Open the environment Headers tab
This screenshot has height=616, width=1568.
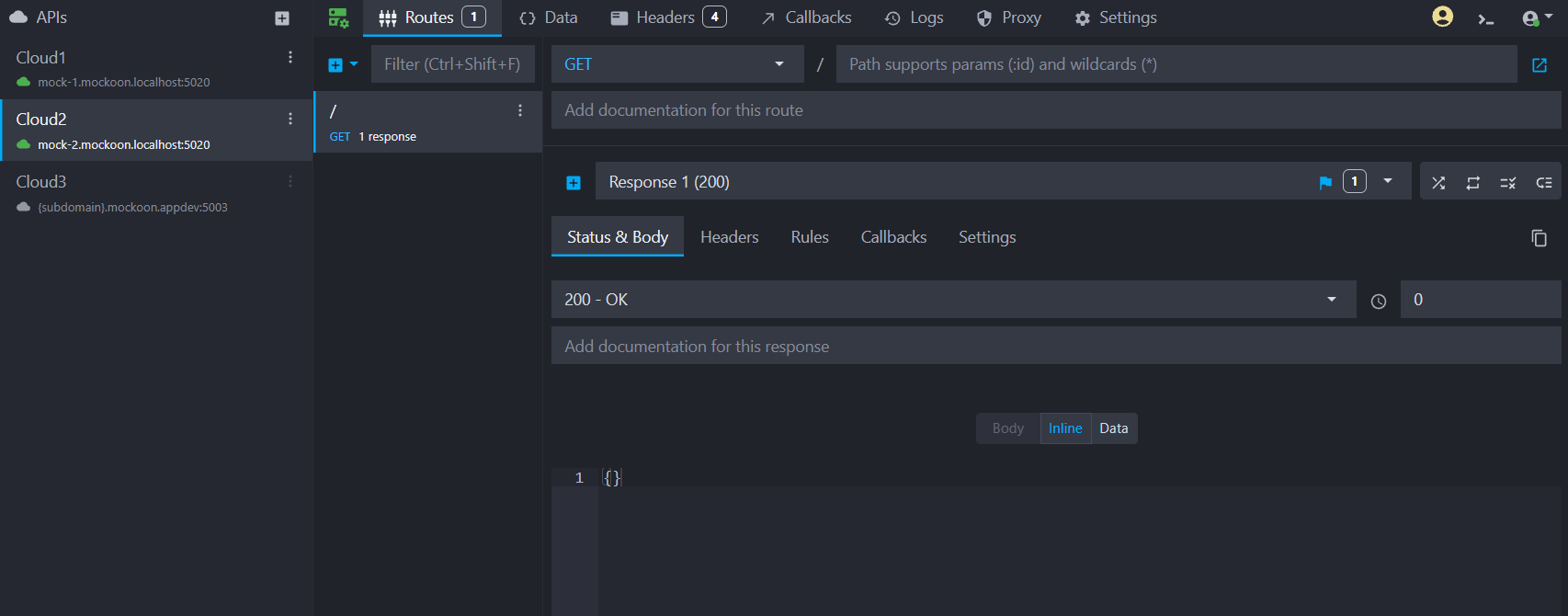(668, 17)
